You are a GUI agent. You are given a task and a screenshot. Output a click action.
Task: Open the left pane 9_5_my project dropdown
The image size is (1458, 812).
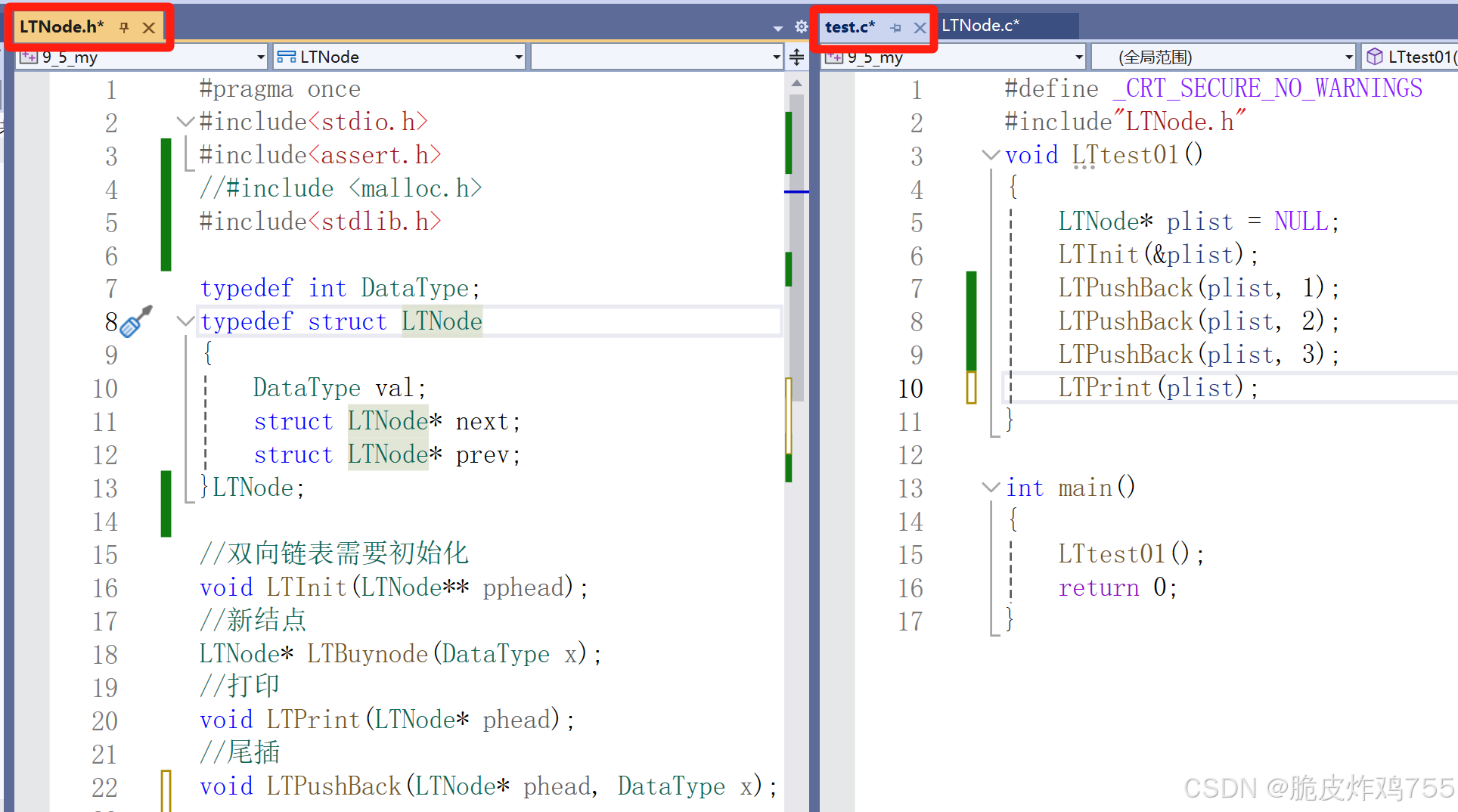pos(141,57)
